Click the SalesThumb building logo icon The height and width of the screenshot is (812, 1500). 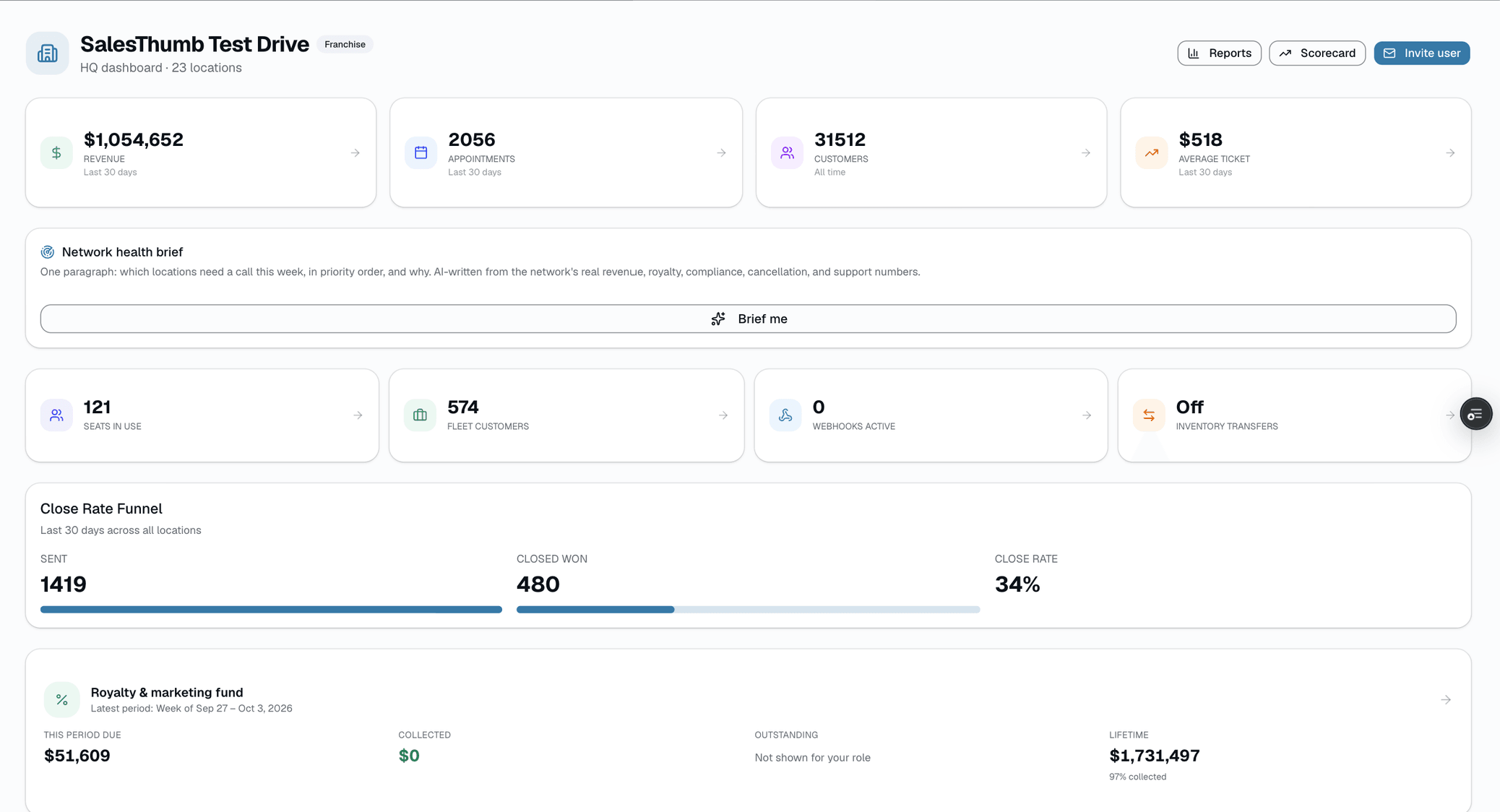pos(48,53)
